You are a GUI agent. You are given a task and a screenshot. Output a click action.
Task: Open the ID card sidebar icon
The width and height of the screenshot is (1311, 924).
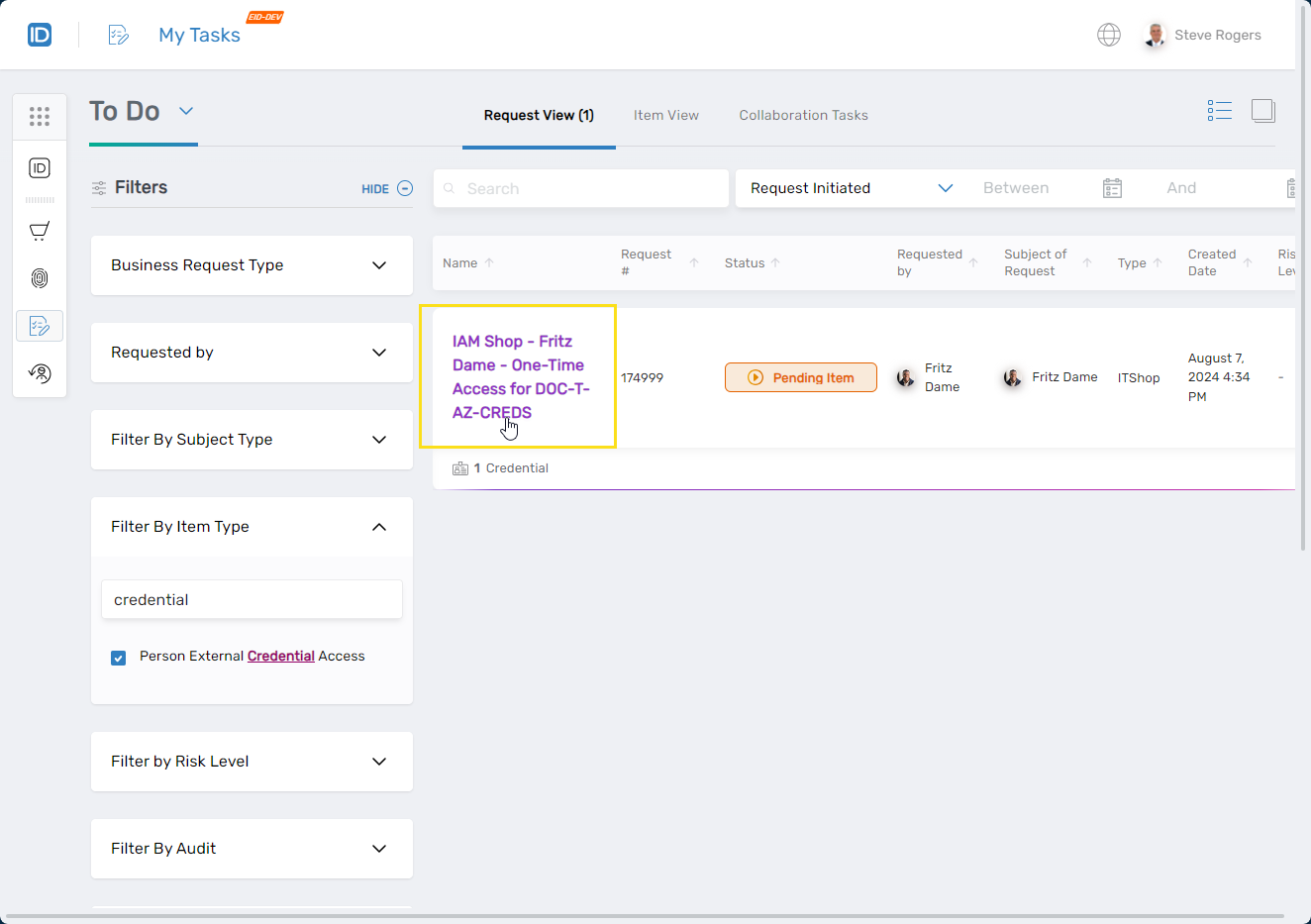(x=40, y=168)
